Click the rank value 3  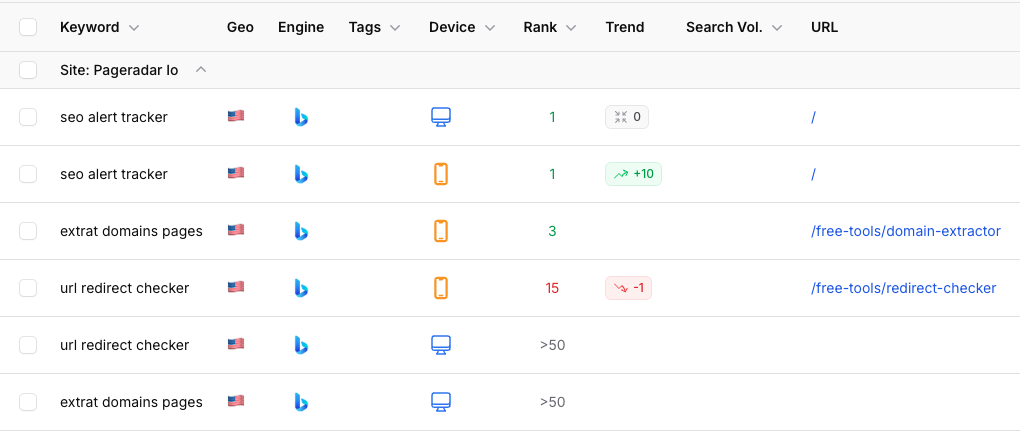(x=552, y=231)
